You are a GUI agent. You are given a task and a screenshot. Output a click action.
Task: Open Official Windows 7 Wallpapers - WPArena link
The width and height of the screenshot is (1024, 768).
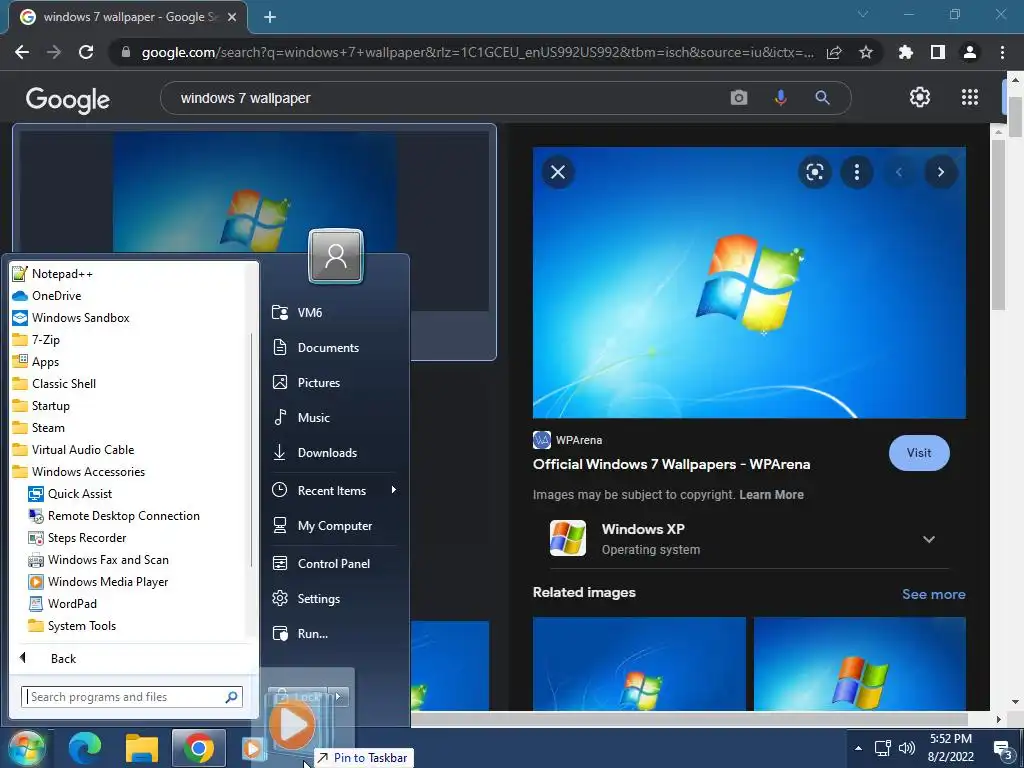(x=671, y=464)
